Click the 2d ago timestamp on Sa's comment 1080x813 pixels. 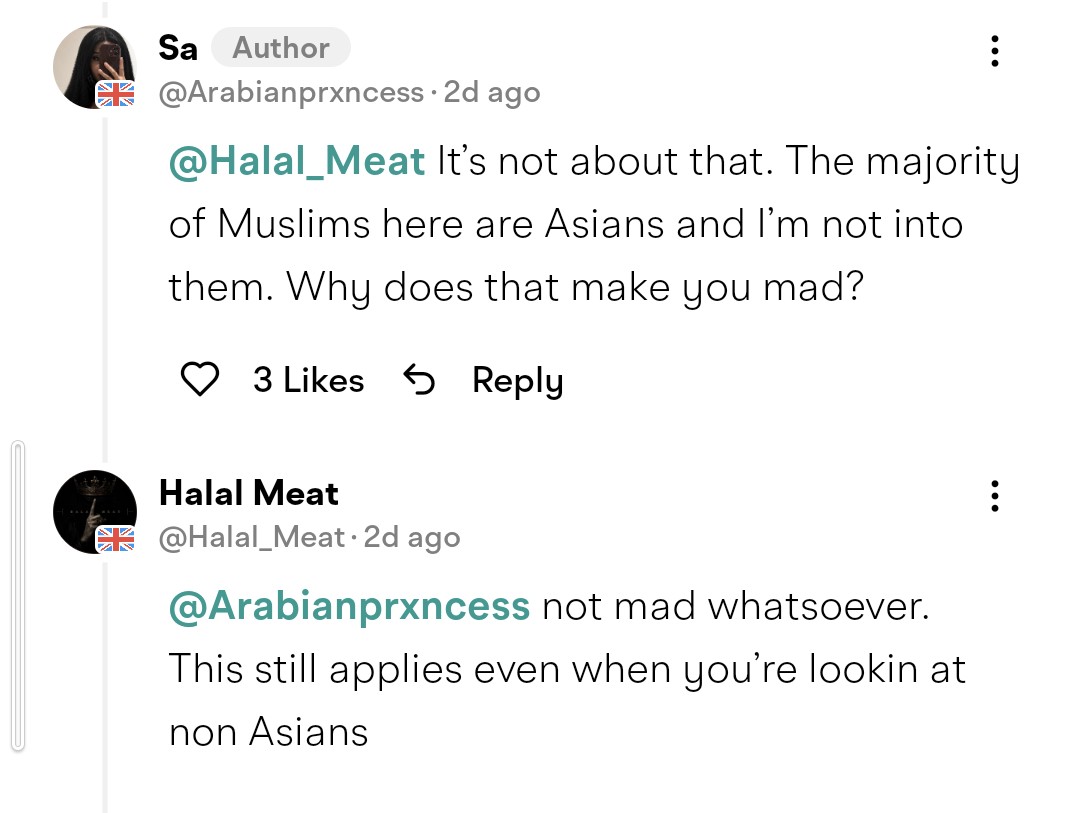[x=492, y=92]
